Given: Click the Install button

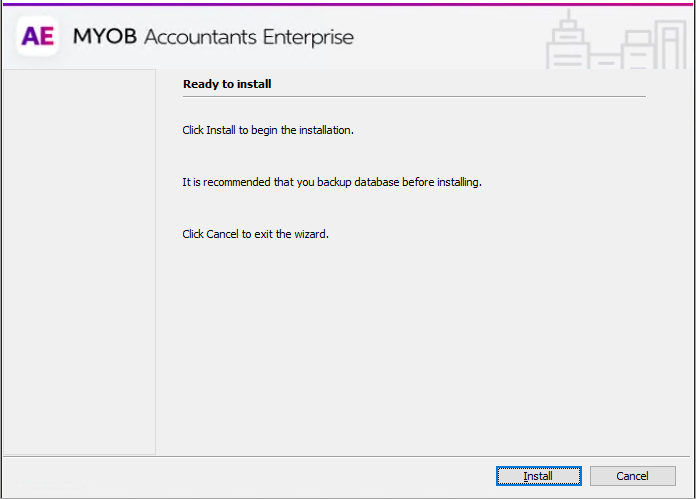Looking at the screenshot, I should (538, 476).
